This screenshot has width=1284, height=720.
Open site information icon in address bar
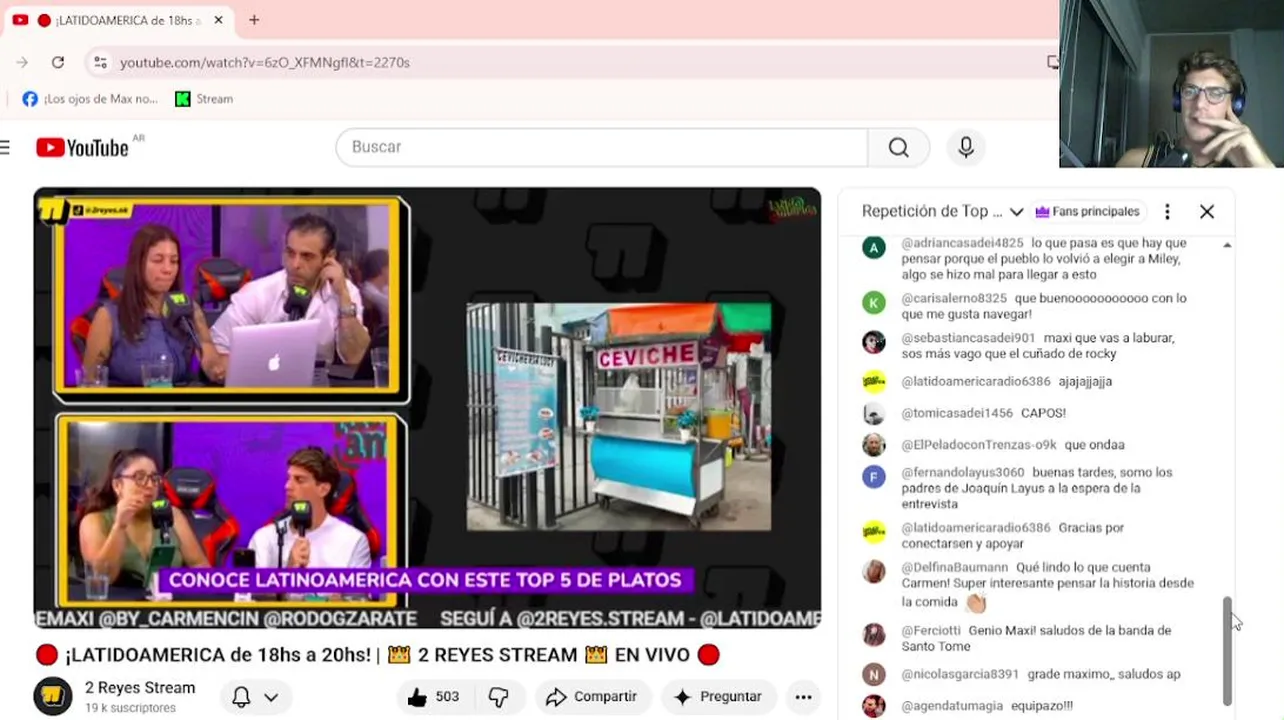pos(100,62)
